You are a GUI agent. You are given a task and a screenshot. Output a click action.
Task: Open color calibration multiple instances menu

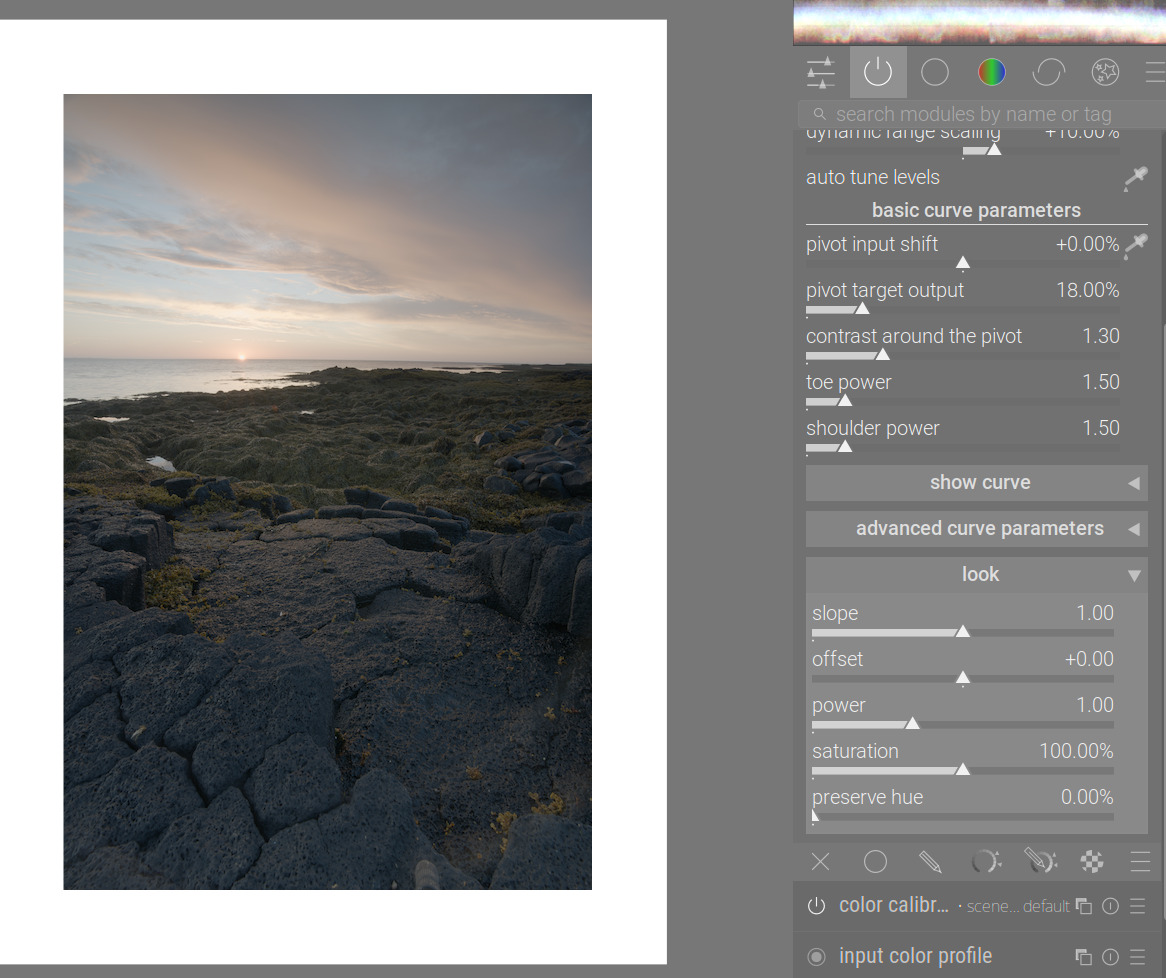pyautogui.click(x=1083, y=906)
